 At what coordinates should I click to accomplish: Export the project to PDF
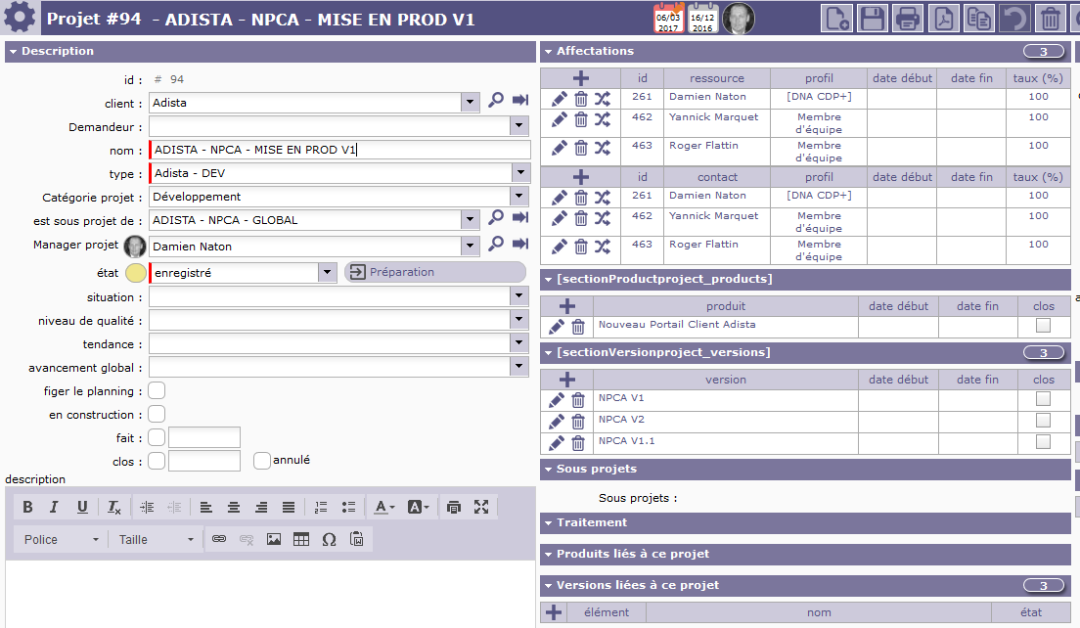tap(943, 18)
